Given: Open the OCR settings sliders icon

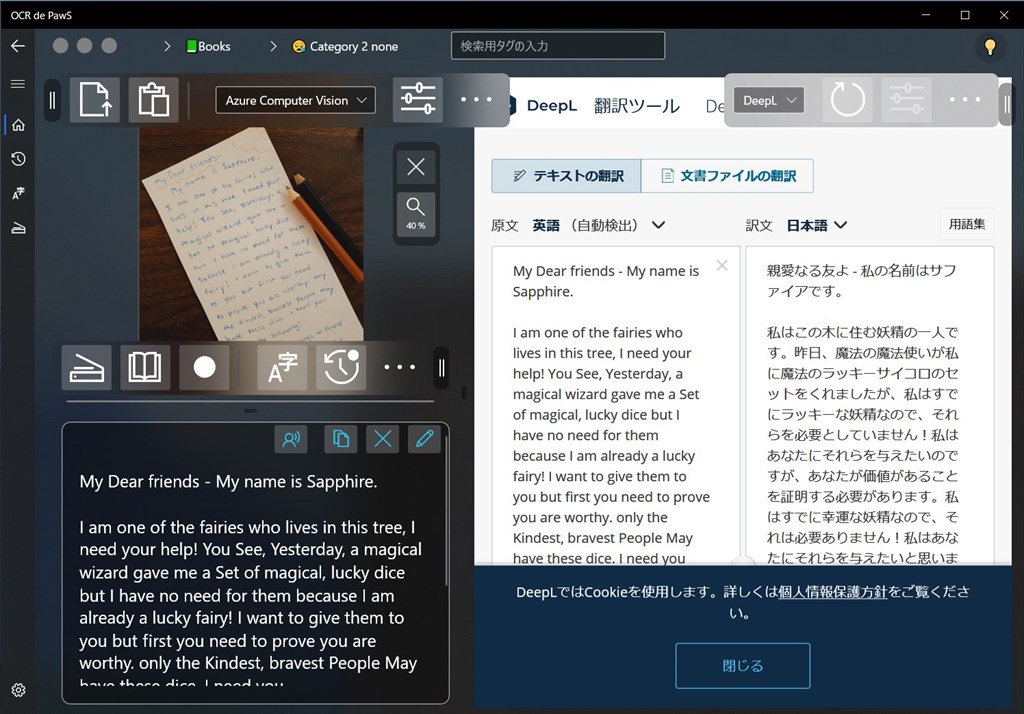Looking at the screenshot, I should point(418,100).
